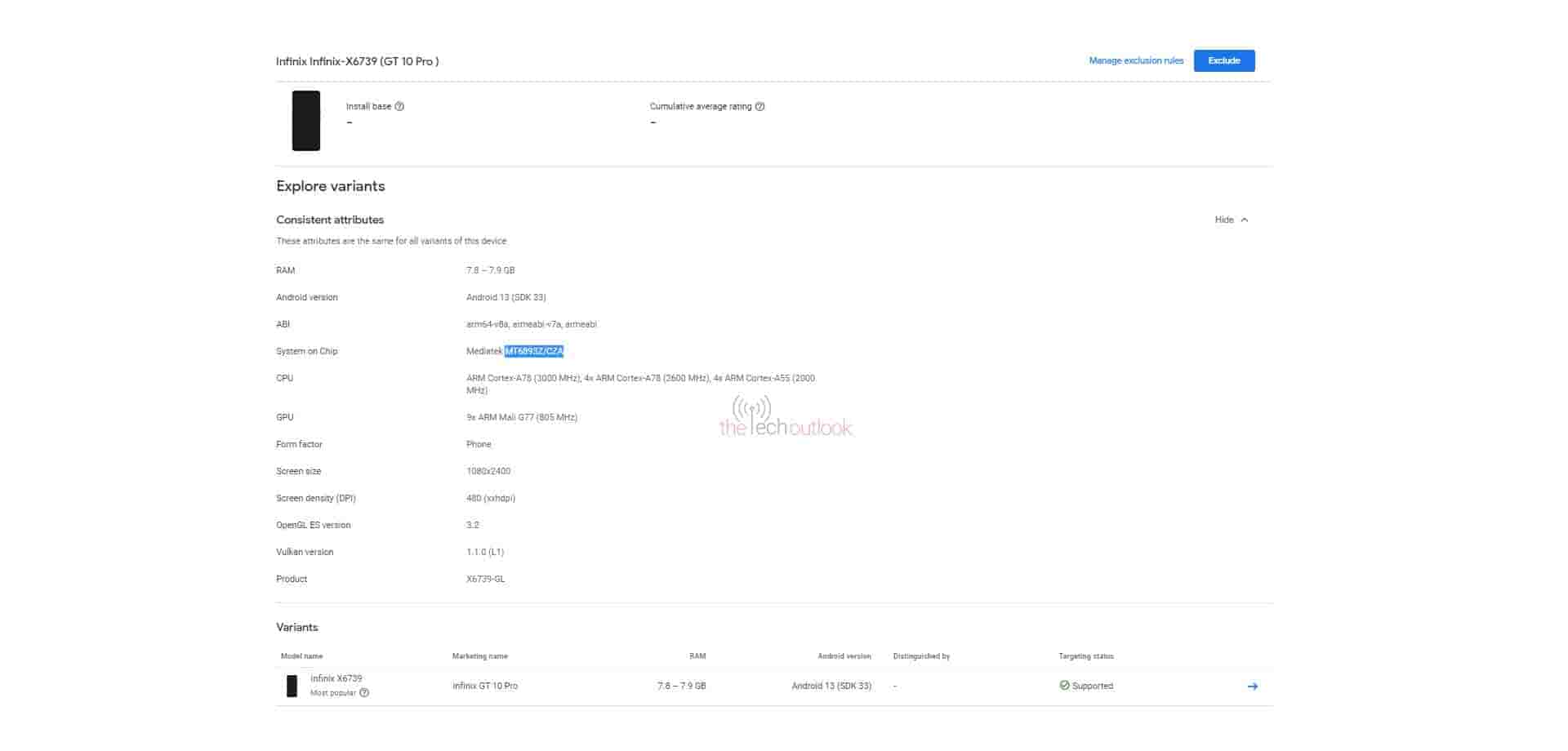
Task: Click the variant row phone thumbnail
Action: (292, 686)
